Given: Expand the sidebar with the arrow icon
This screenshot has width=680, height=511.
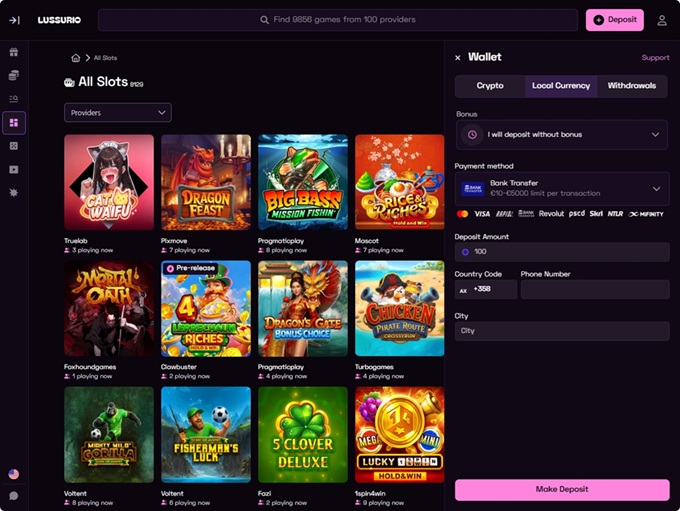Looking at the screenshot, I should click(x=14, y=20).
